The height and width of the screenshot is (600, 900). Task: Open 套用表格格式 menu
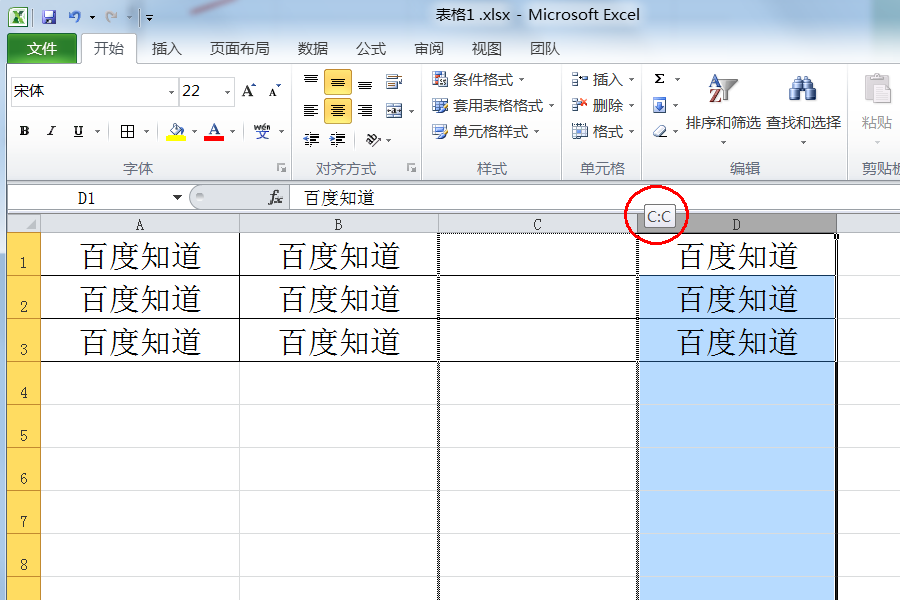click(x=493, y=106)
